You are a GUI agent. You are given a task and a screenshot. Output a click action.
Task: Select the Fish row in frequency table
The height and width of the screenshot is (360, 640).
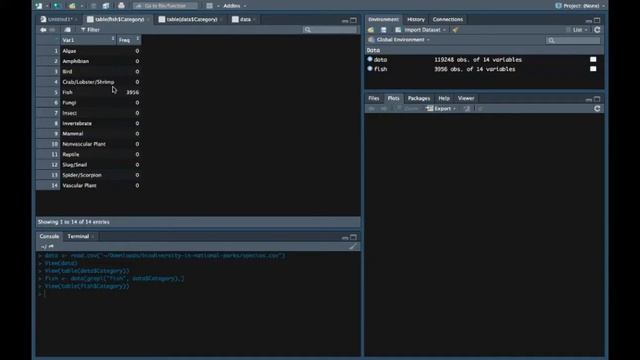point(89,92)
